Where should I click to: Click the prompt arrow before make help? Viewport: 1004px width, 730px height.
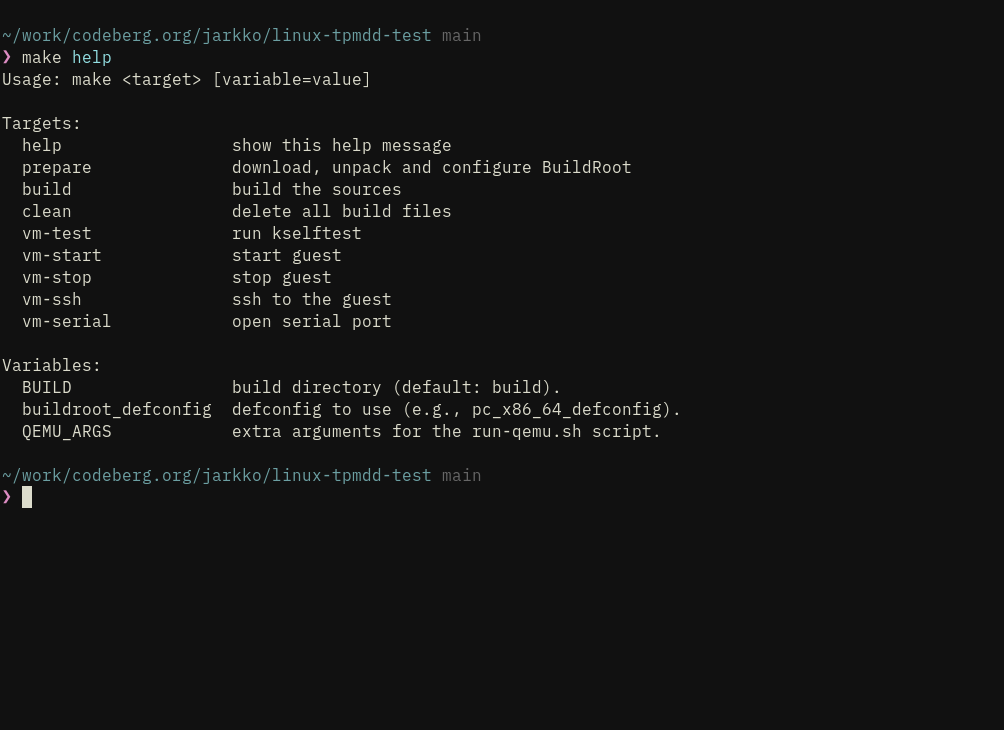[7, 57]
